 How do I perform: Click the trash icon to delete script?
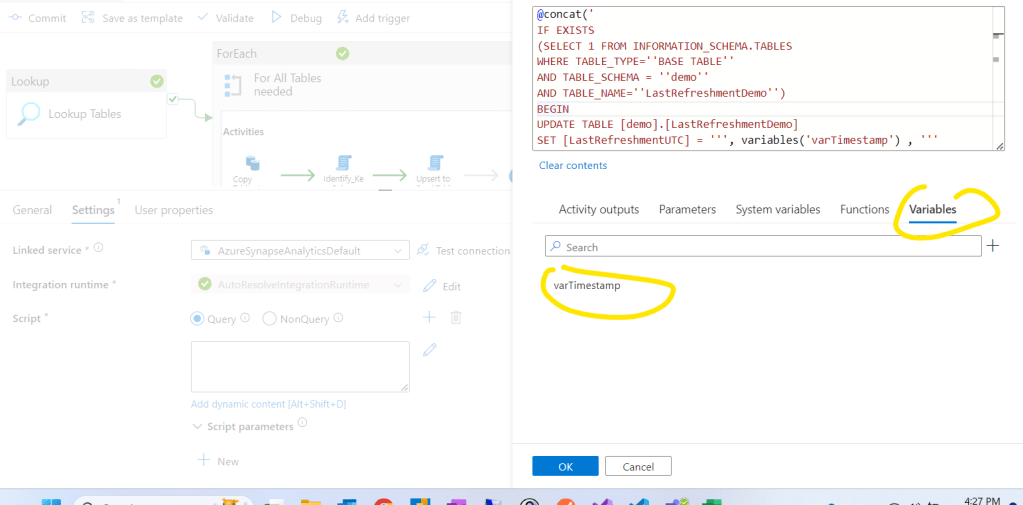pyautogui.click(x=456, y=318)
